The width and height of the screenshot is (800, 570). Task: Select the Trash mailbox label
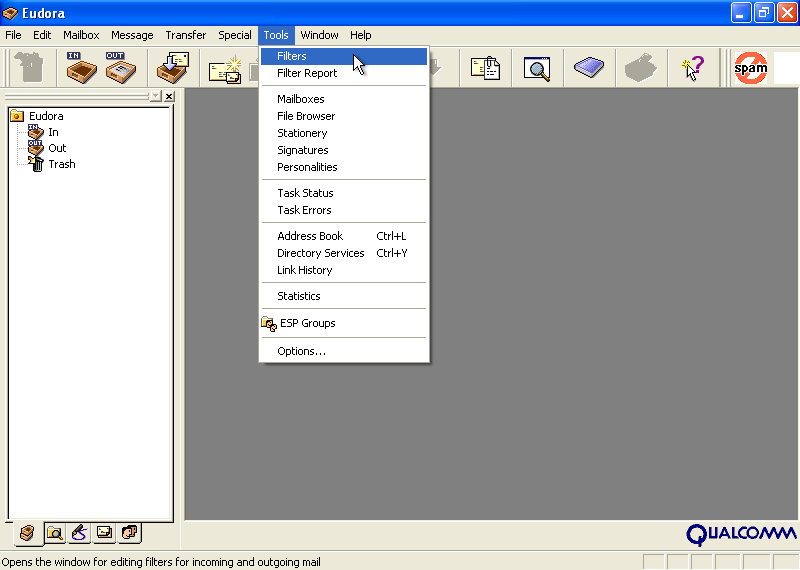62,164
